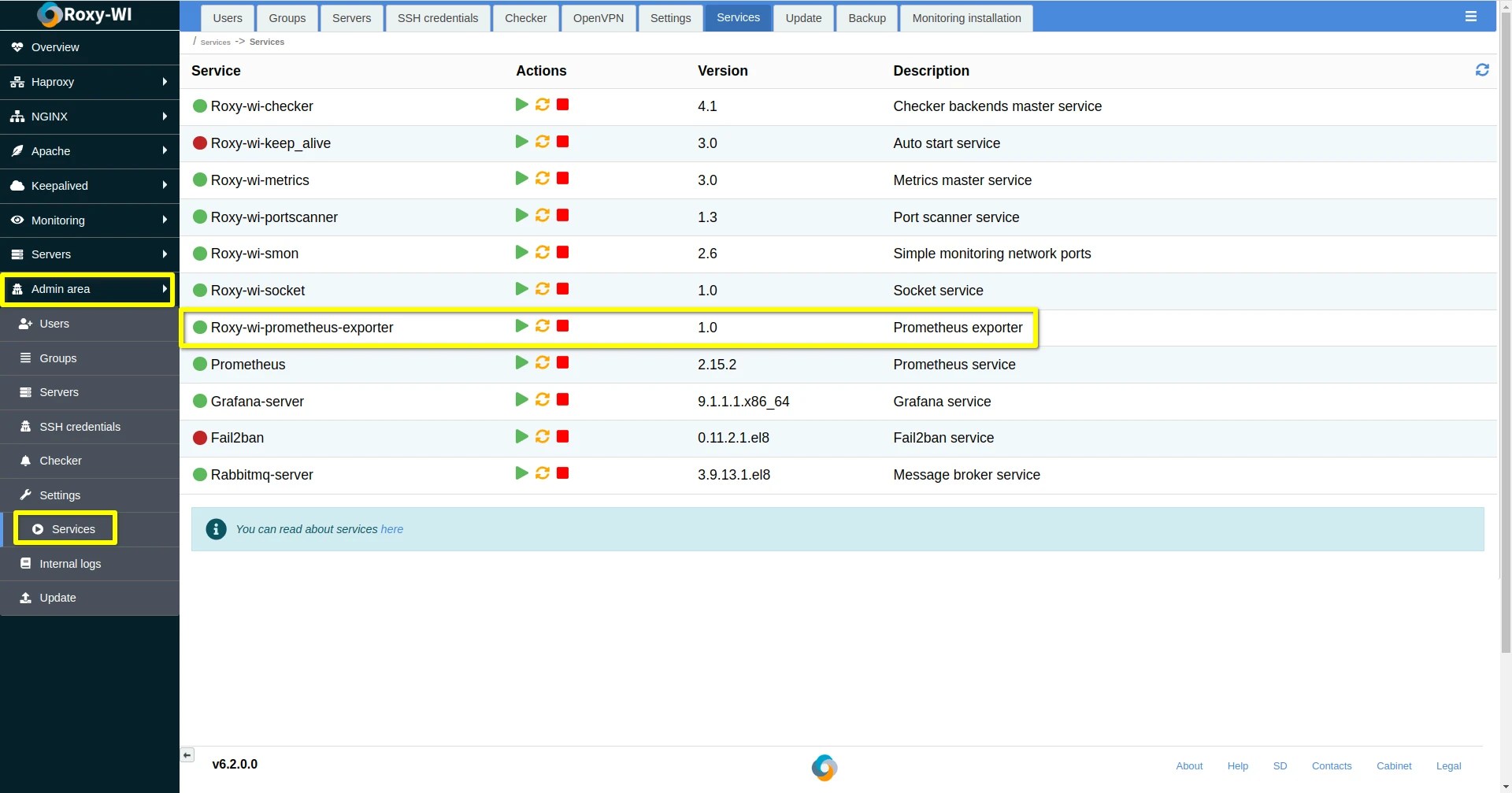Expand the Servers sidebar menu

[x=90, y=254]
